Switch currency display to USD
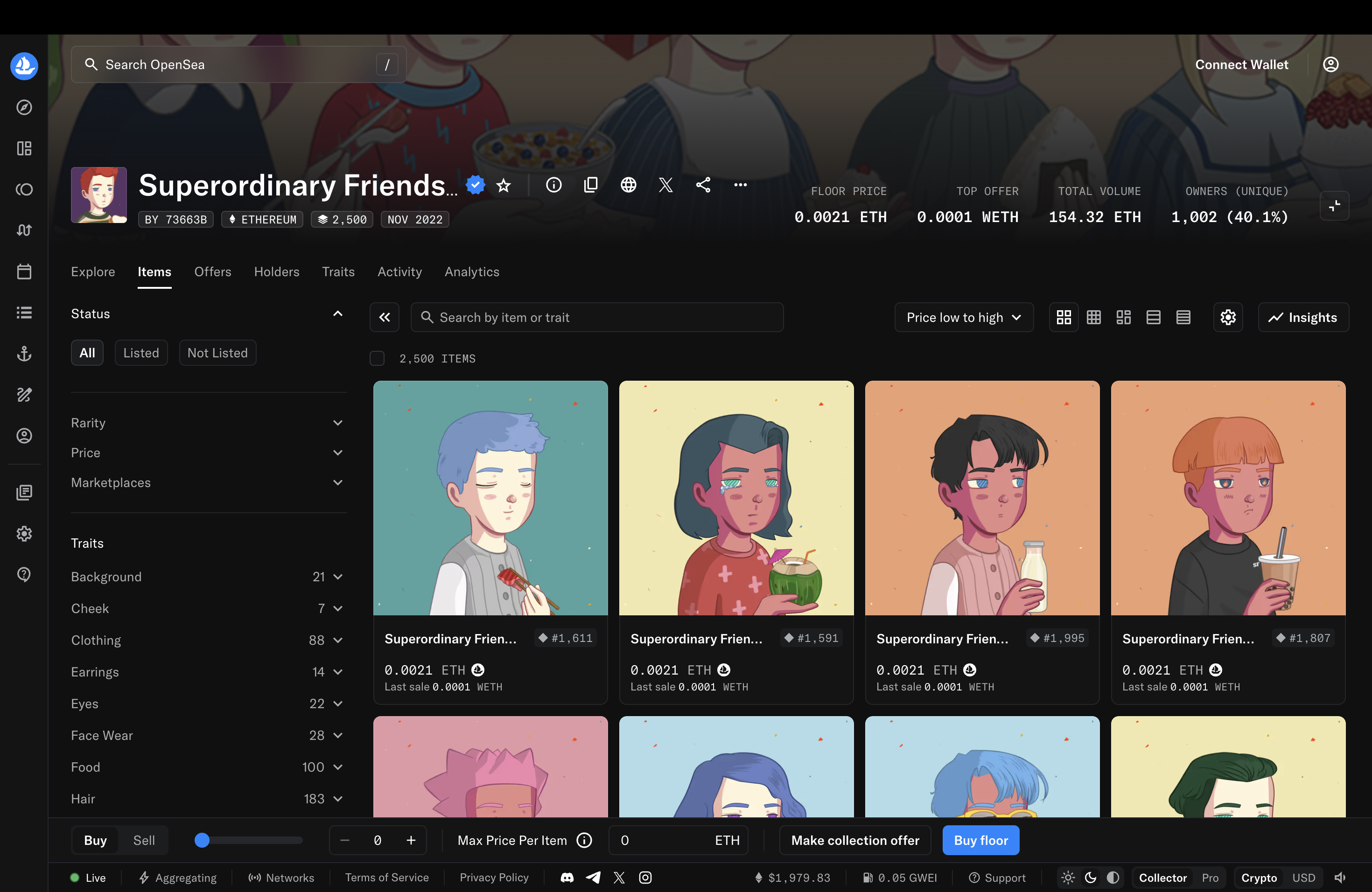 tap(1303, 878)
